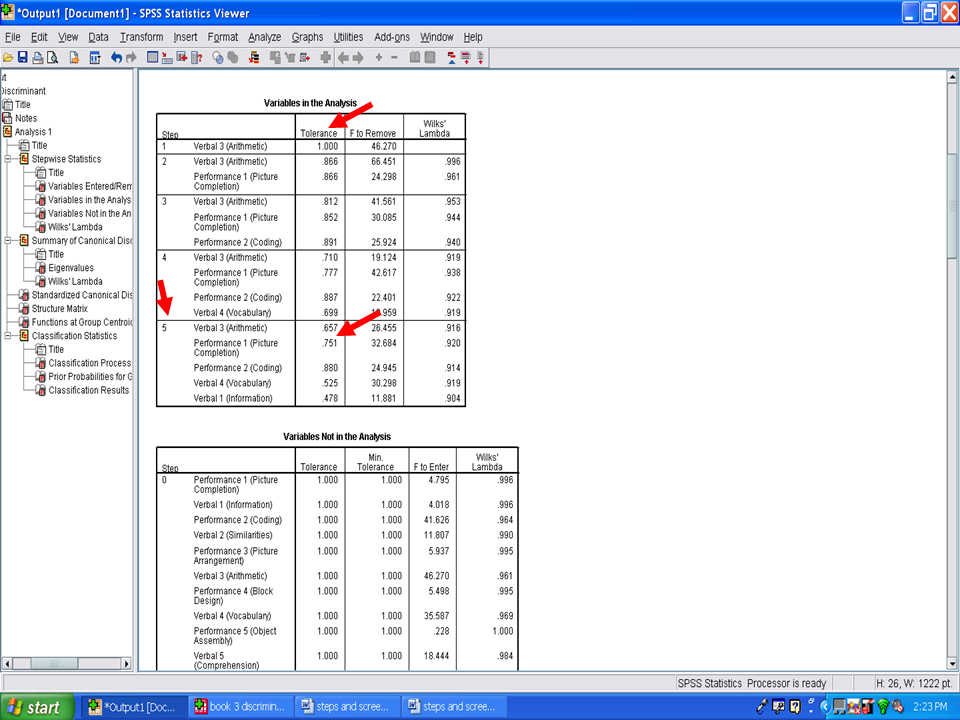960x720 pixels.
Task: Collapse the Classification Statistics tree node
Action: (x=9, y=336)
